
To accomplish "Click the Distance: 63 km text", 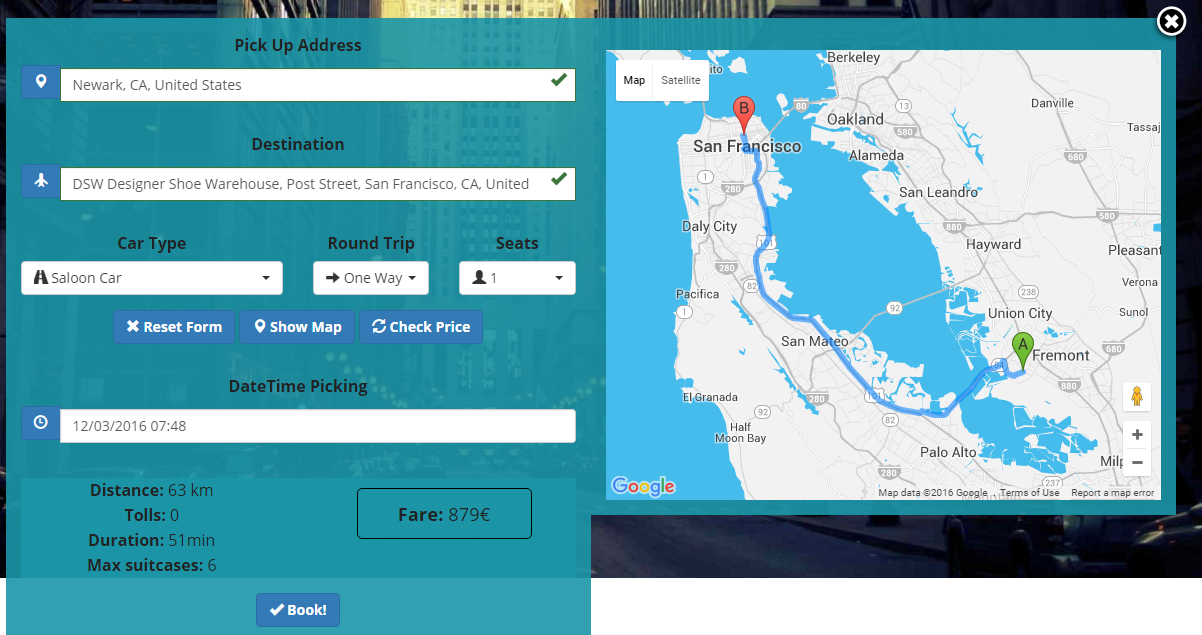I will coord(151,490).
